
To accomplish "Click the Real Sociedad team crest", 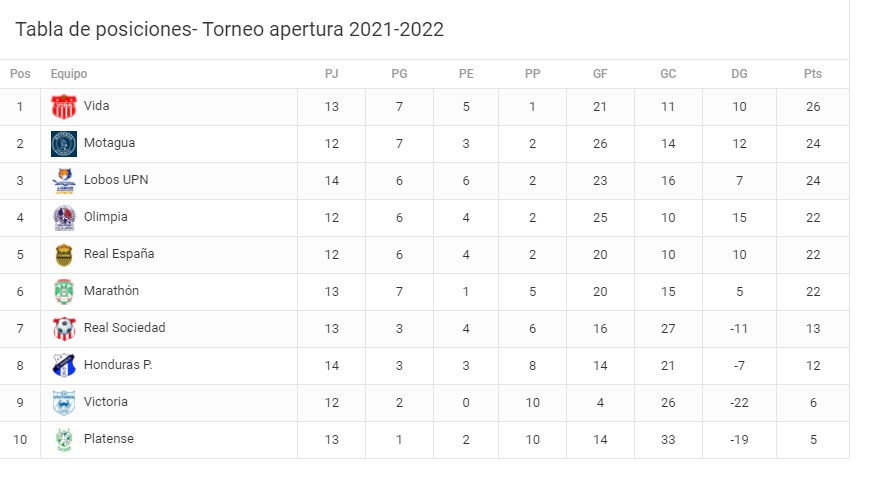I will pyautogui.click(x=64, y=329).
